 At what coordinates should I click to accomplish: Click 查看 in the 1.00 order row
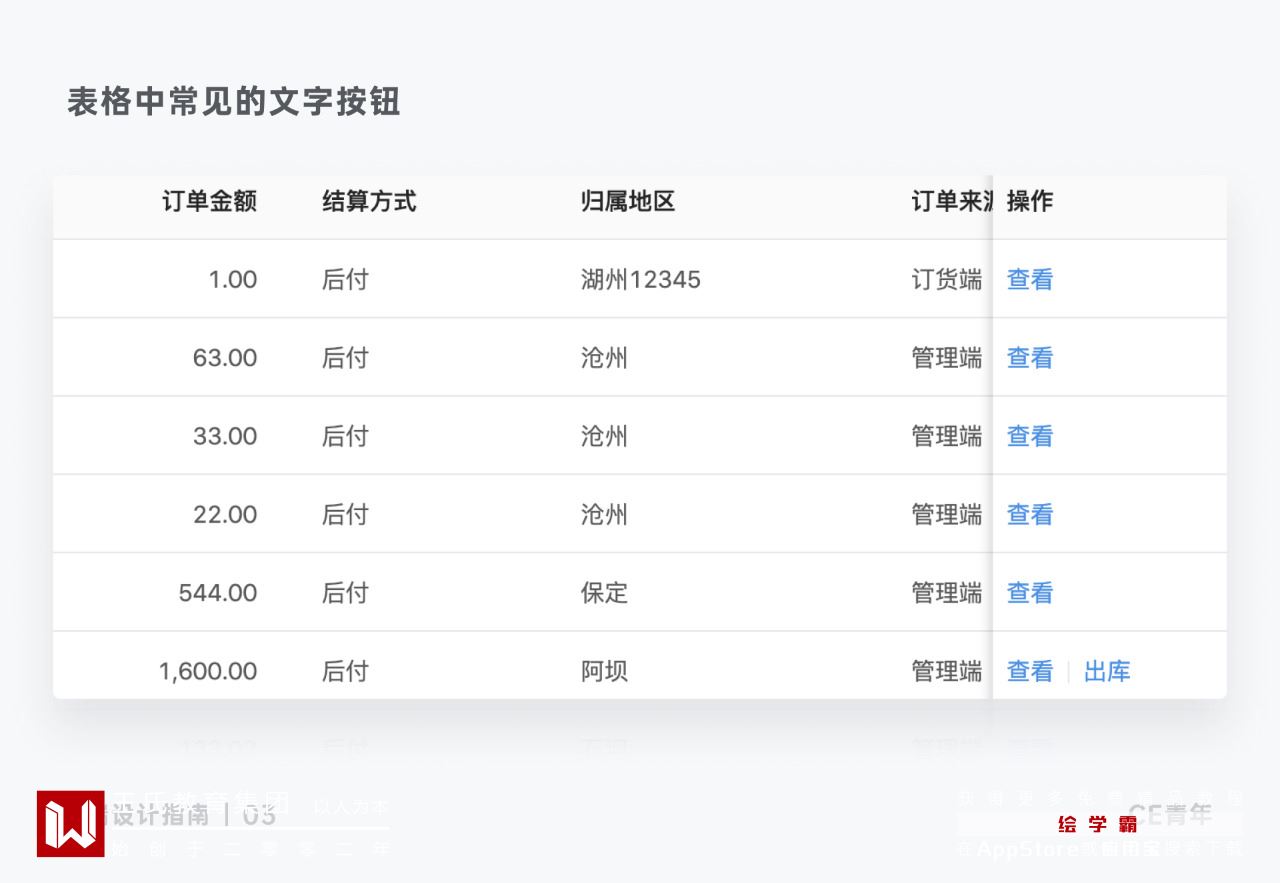tap(1029, 280)
